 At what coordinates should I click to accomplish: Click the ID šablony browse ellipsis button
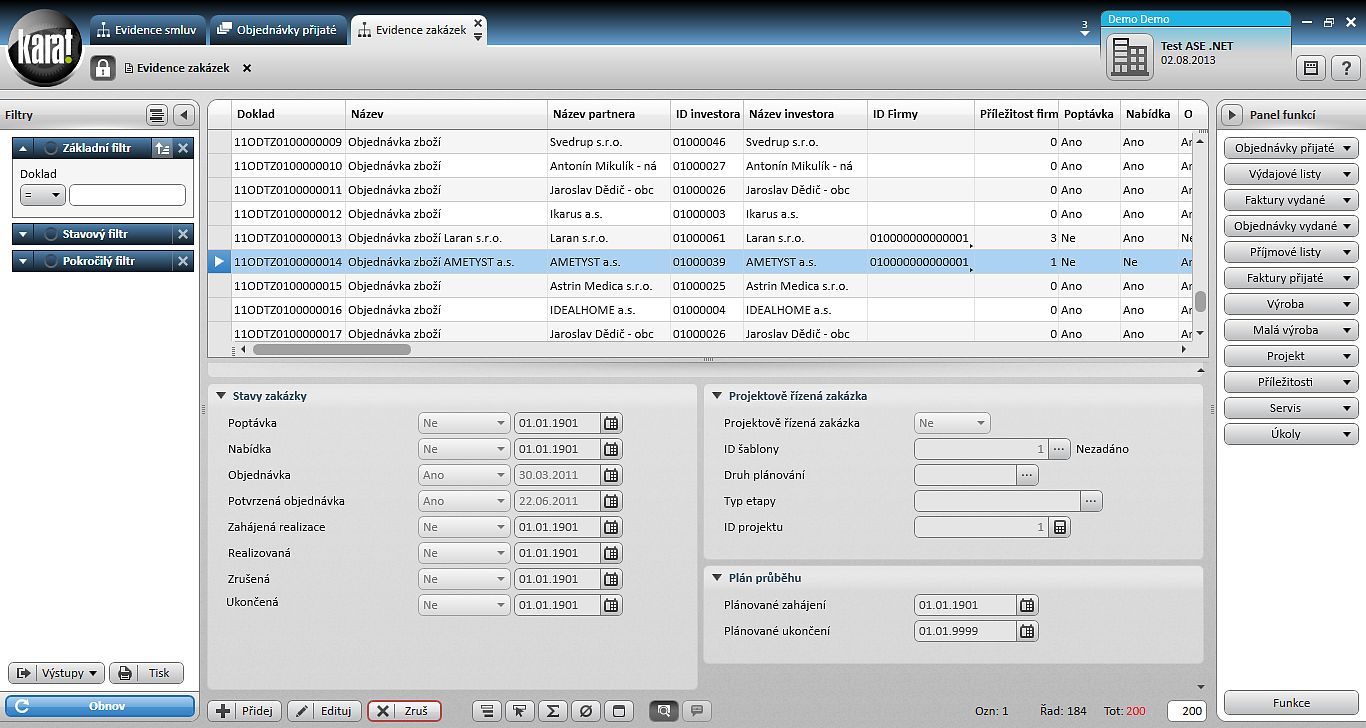(x=1060, y=449)
